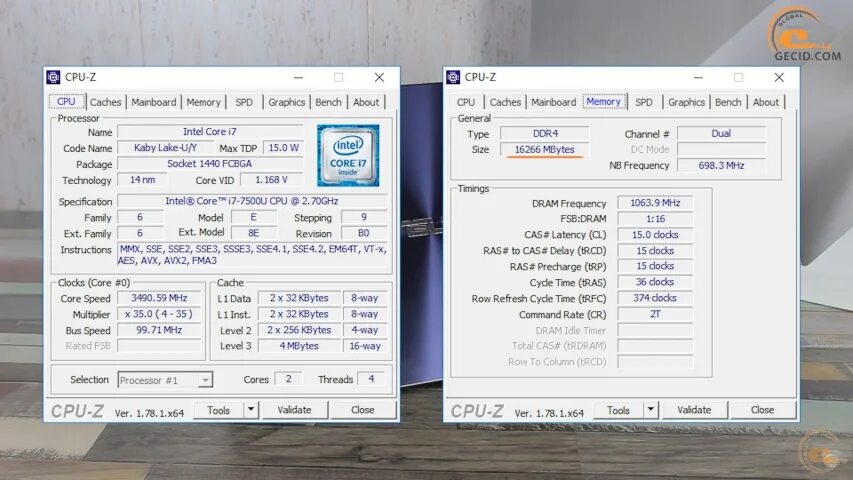Minimize the right CPU-Z window
The image size is (853, 480).
(x=698, y=78)
